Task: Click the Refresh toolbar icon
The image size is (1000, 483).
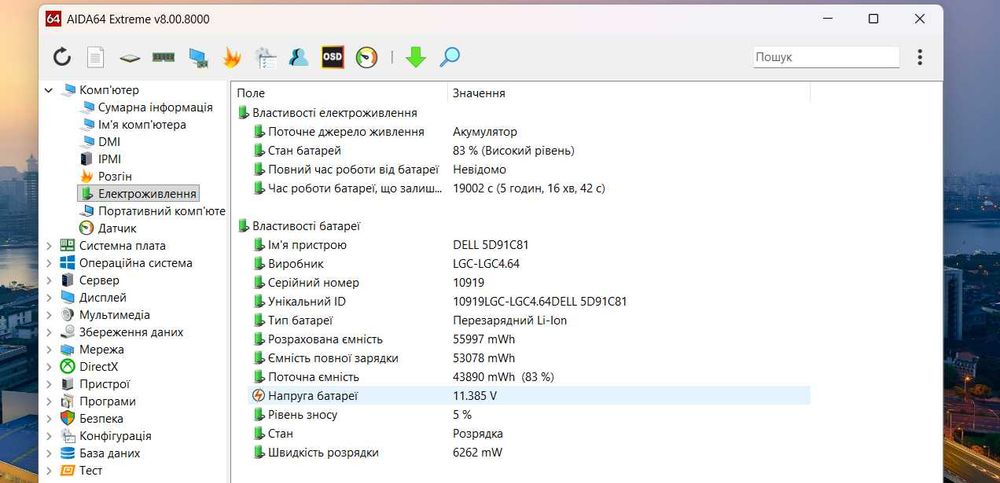Action: pyautogui.click(x=62, y=57)
